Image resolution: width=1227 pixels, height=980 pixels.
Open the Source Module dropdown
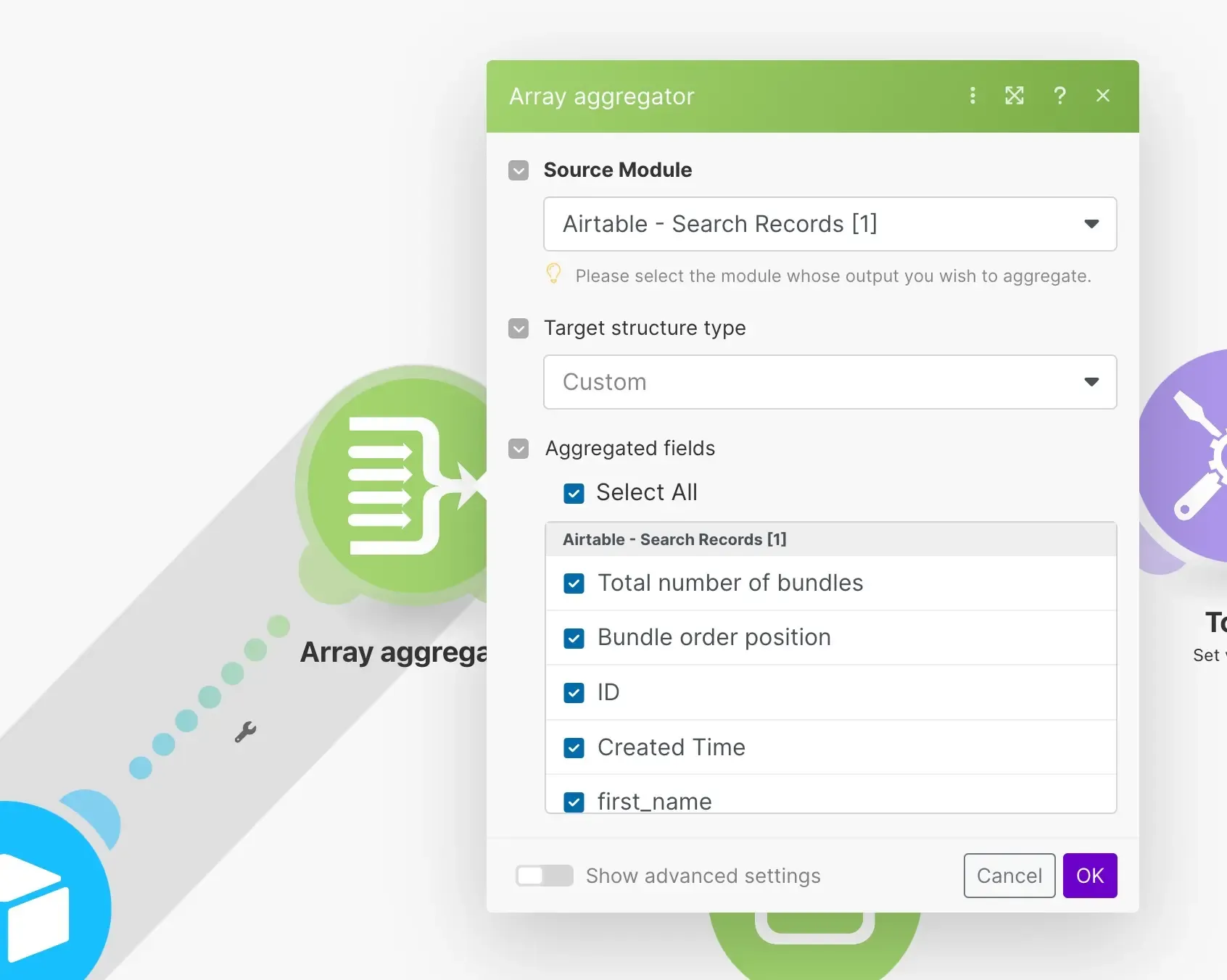[x=830, y=224]
